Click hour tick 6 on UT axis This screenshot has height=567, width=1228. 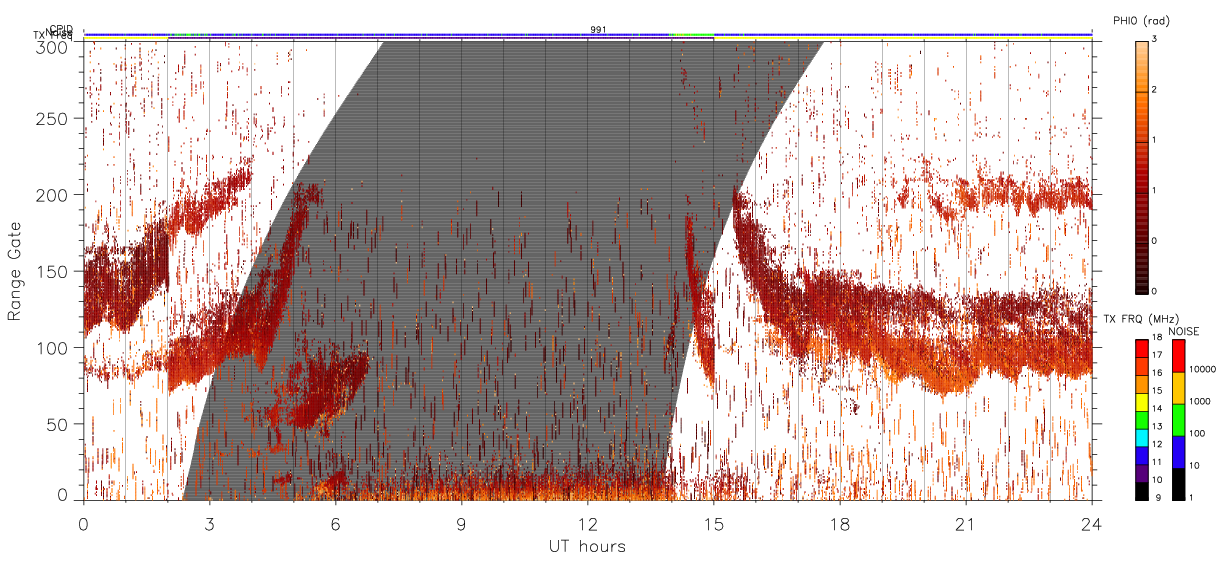click(x=336, y=525)
